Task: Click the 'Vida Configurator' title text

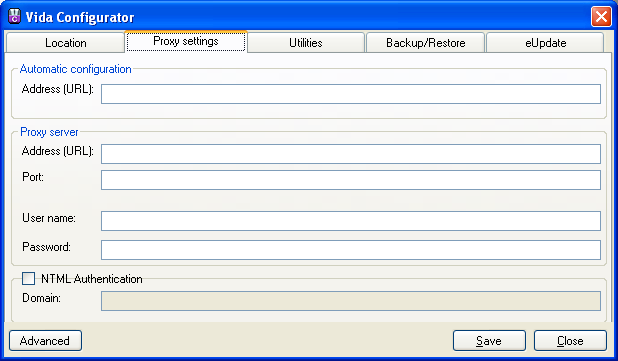Action: pos(80,17)
